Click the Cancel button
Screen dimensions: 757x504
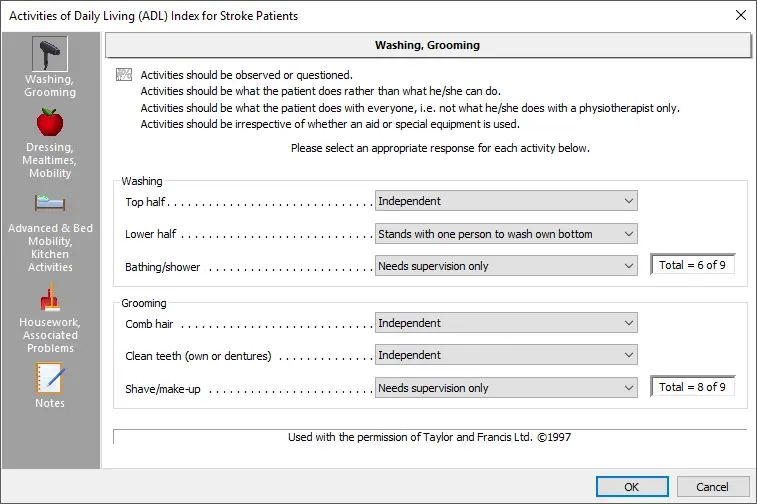point(713,487)
